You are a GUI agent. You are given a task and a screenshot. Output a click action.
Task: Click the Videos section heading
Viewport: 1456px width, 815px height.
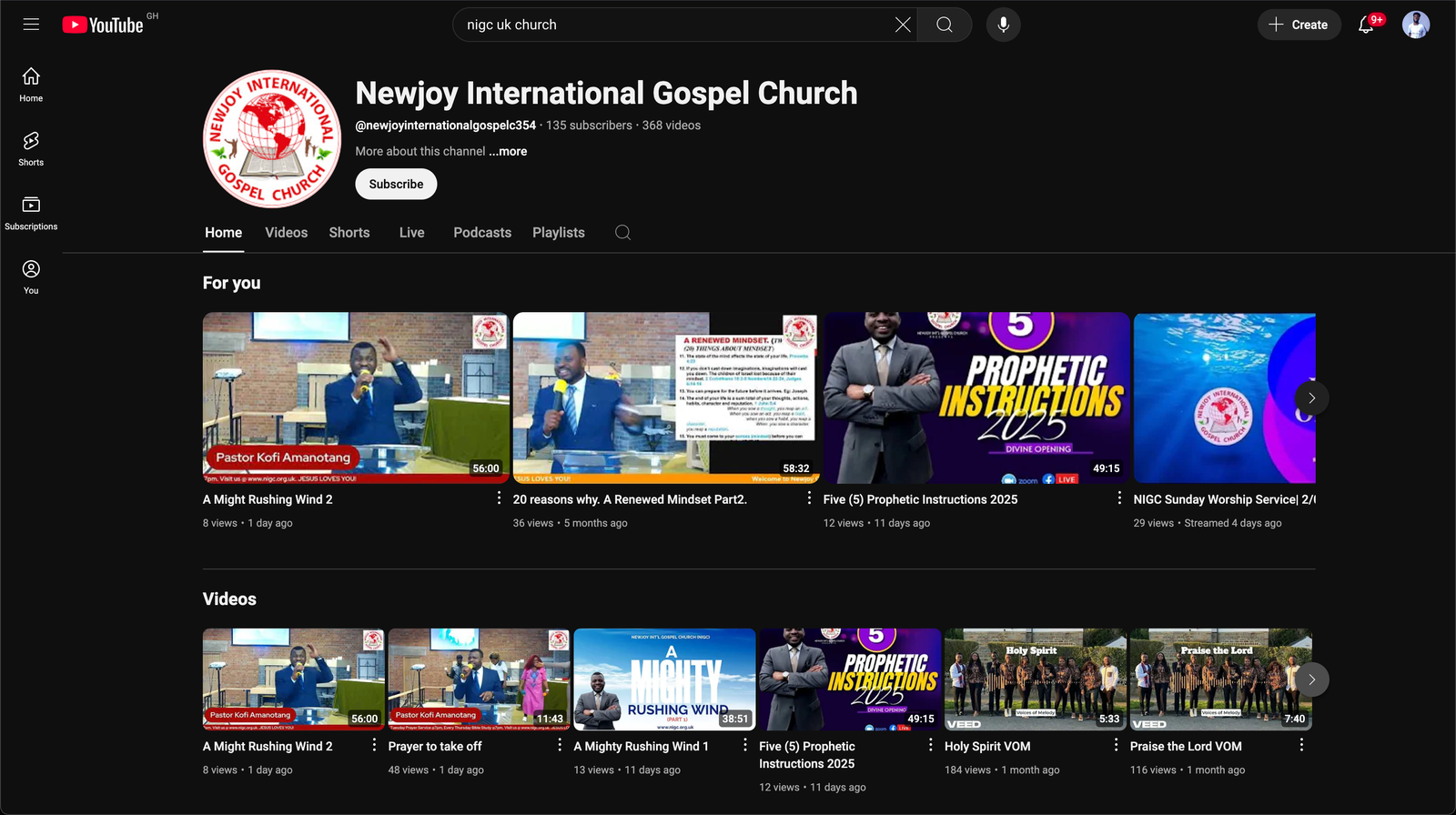point(229,599)
